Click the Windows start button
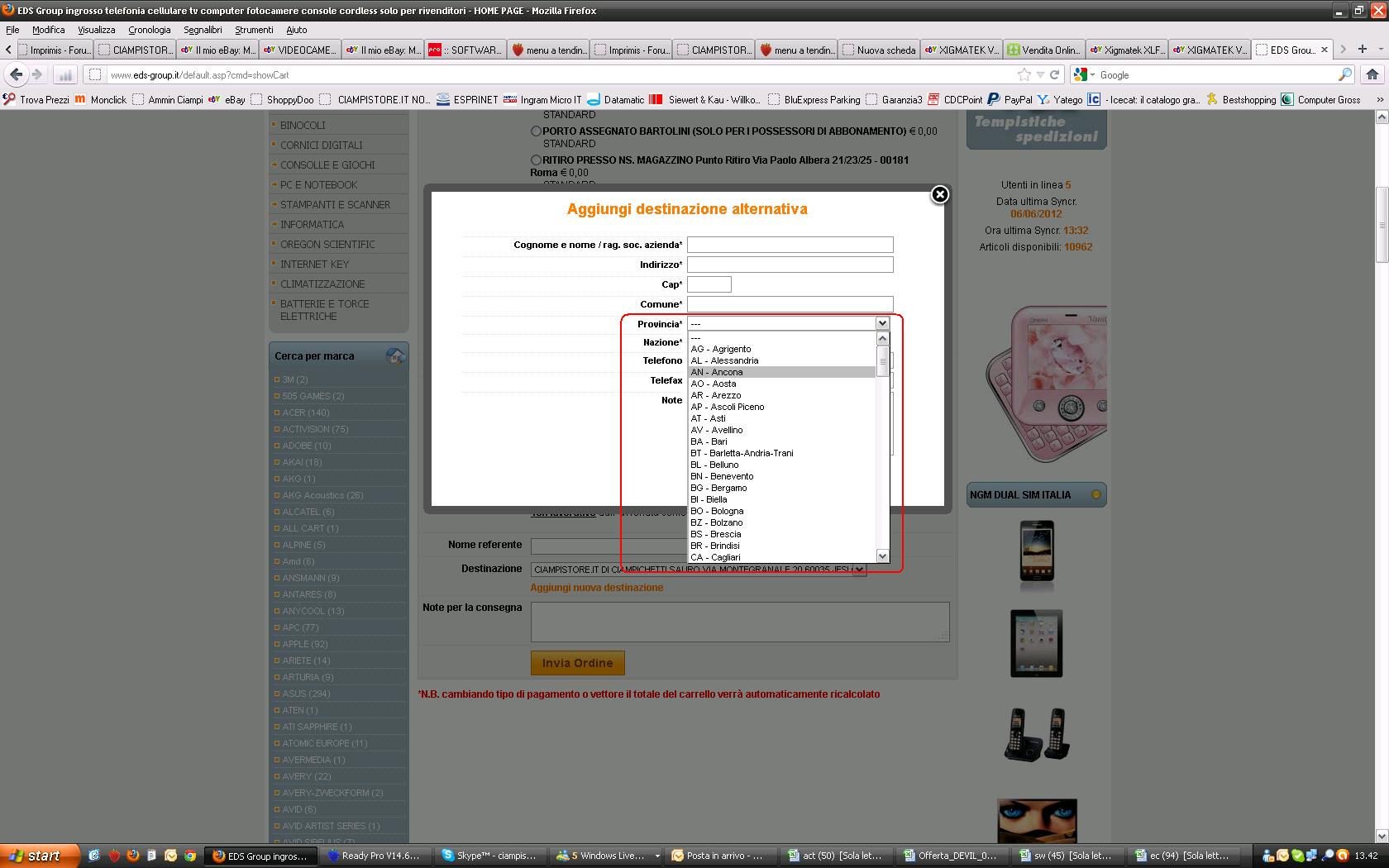This screenshot has width=1389, height=868. click(40, 856)
